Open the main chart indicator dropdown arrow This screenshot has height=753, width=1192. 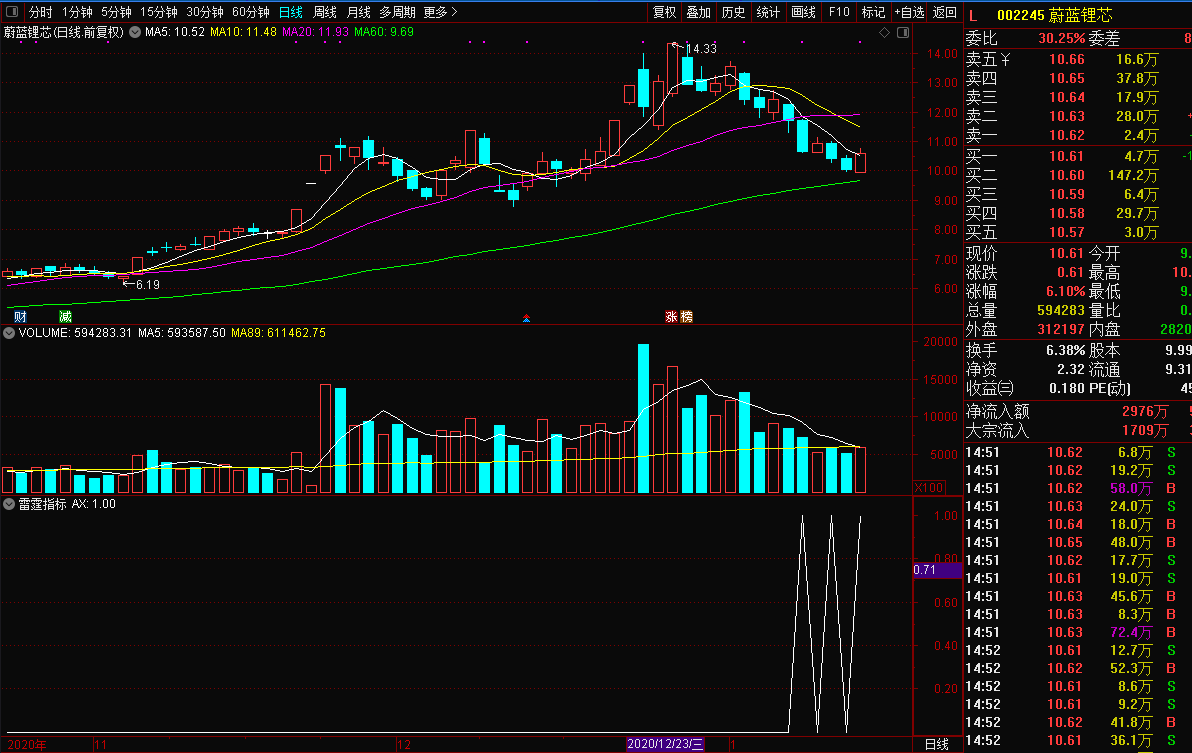pos(134,32)
